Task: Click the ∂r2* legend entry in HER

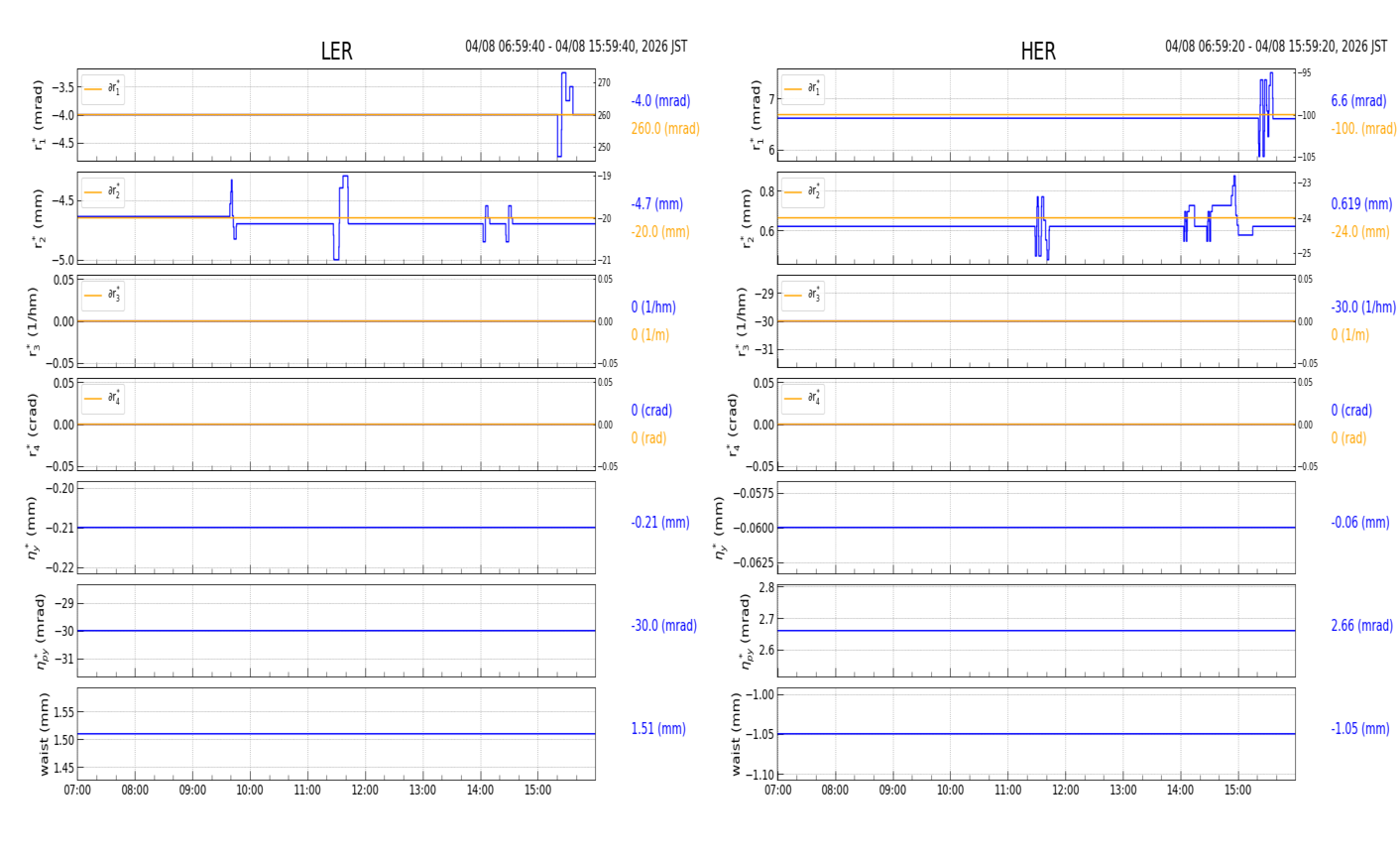Action: [x=803, y=191]
